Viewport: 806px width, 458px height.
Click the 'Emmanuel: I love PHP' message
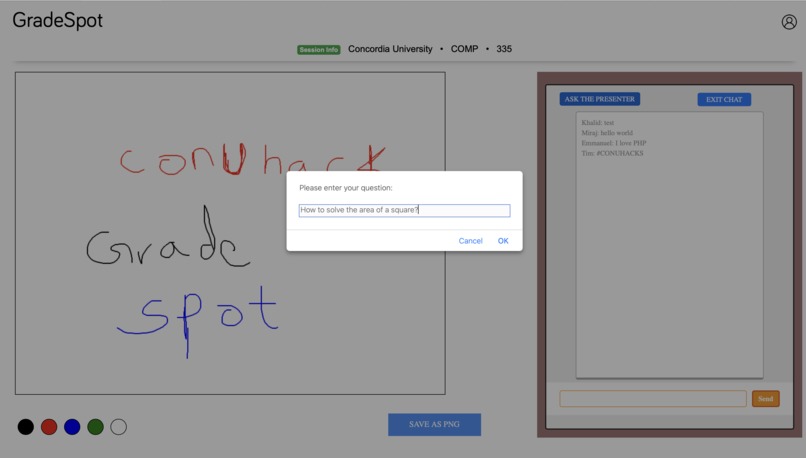tap(614, 143)
